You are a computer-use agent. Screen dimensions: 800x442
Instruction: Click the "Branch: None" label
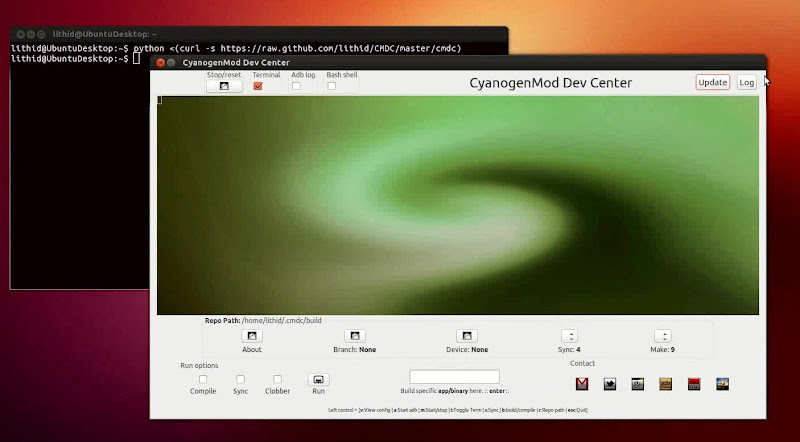coord(355,350)
